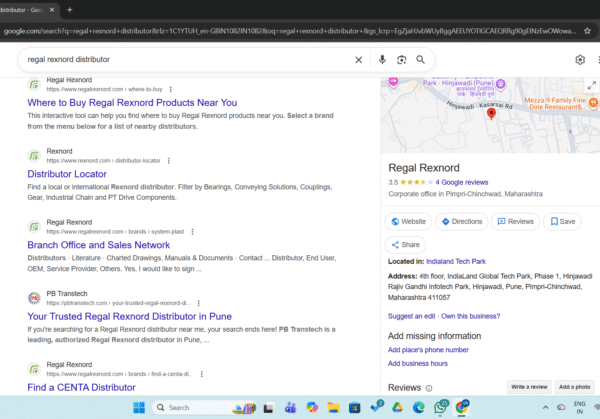The height and width of the screenshot is (419, 600).
Task: Open new browser tab
Action: (69, 9)
